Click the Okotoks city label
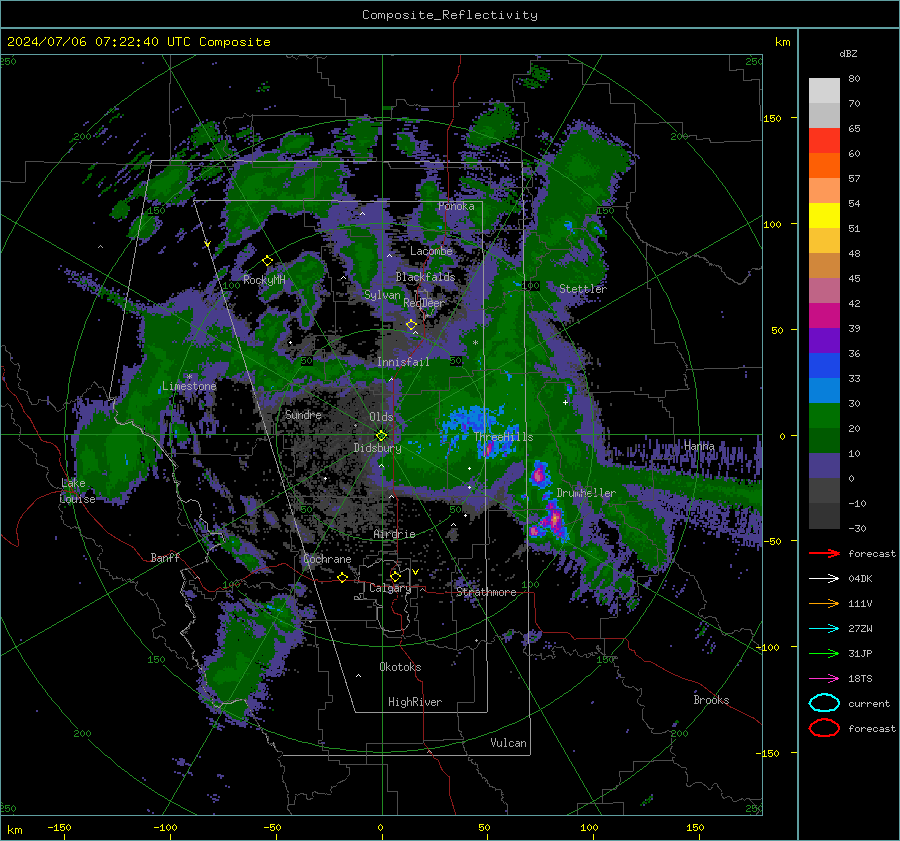 400,667
